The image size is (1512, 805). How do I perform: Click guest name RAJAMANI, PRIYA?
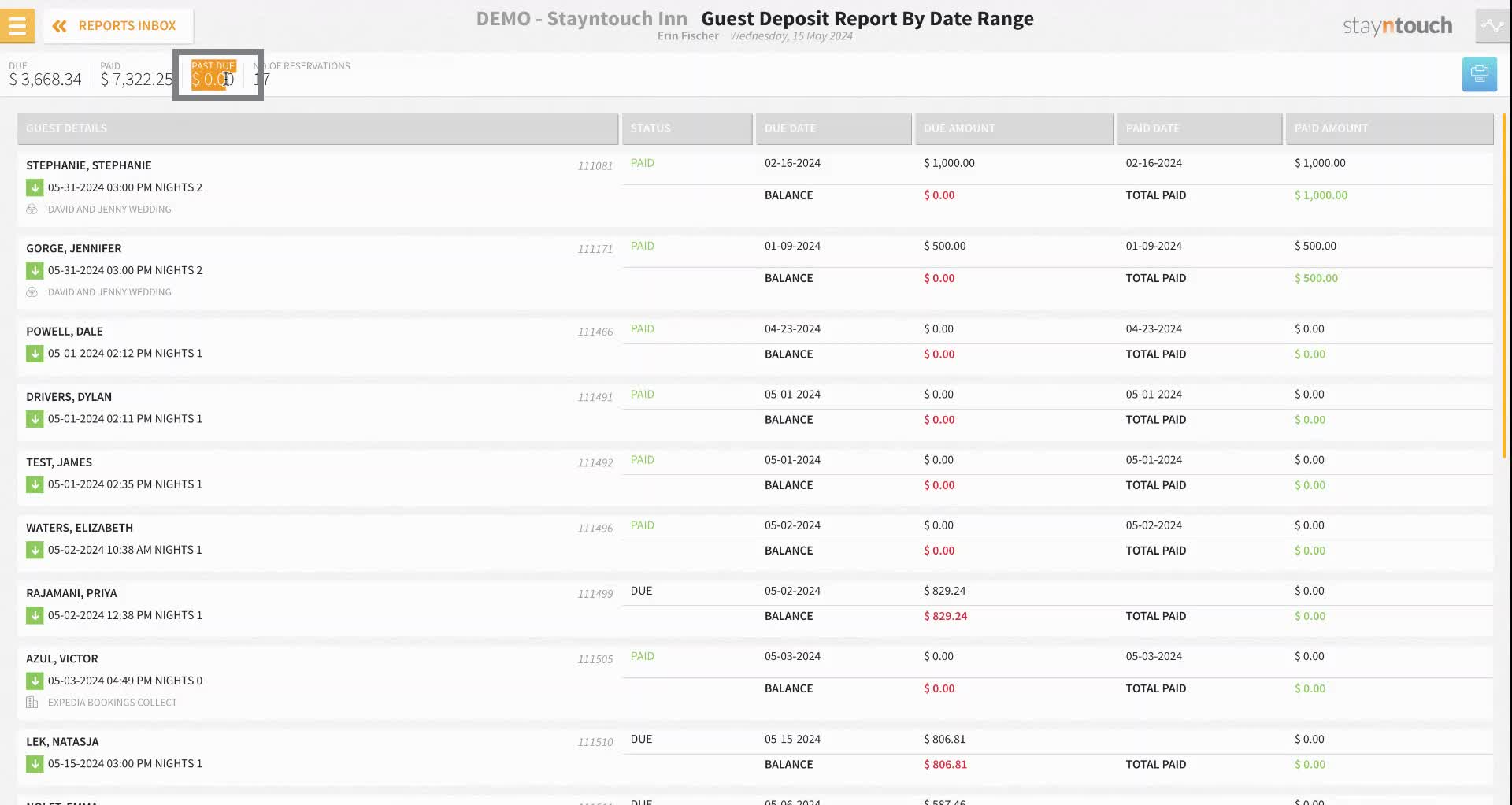pos(72,593)
